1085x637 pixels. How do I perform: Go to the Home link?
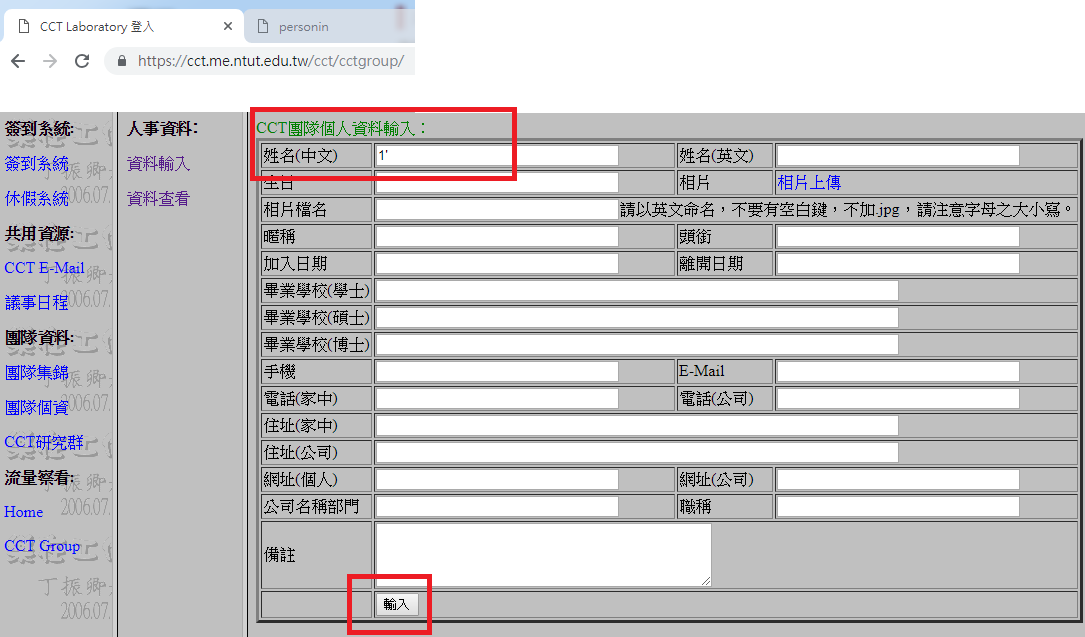click(x=24, y=512)
